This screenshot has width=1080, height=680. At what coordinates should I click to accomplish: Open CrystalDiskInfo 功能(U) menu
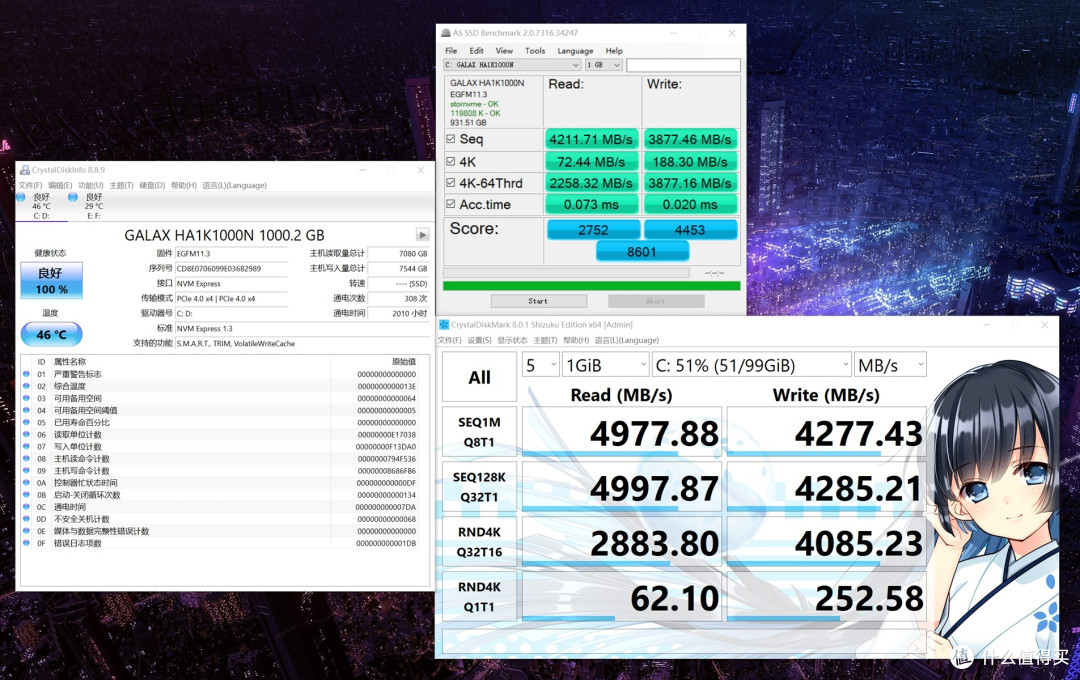[90, 185]
